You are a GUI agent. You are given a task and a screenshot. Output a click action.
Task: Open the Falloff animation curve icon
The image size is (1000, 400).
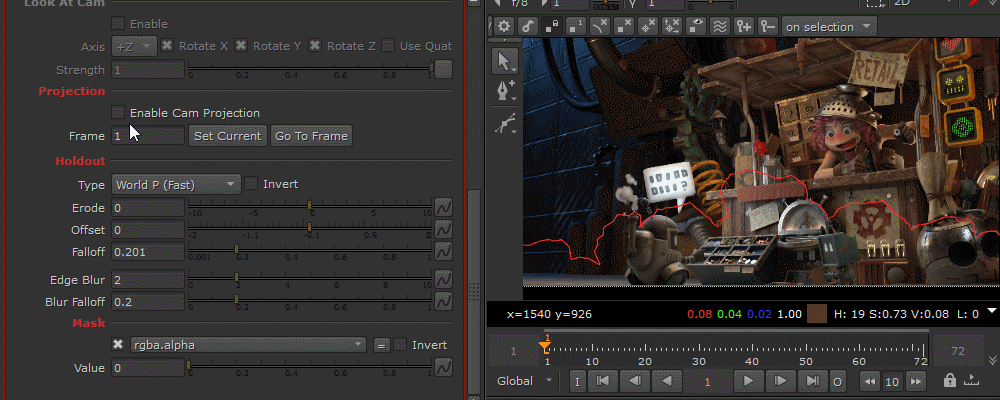point(443,251)
